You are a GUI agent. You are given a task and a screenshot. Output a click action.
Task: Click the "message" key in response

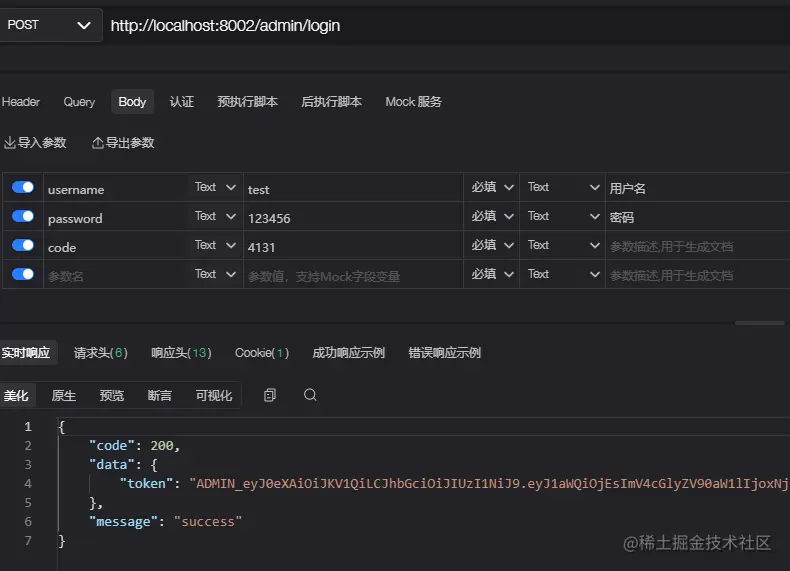coord(123,522)
